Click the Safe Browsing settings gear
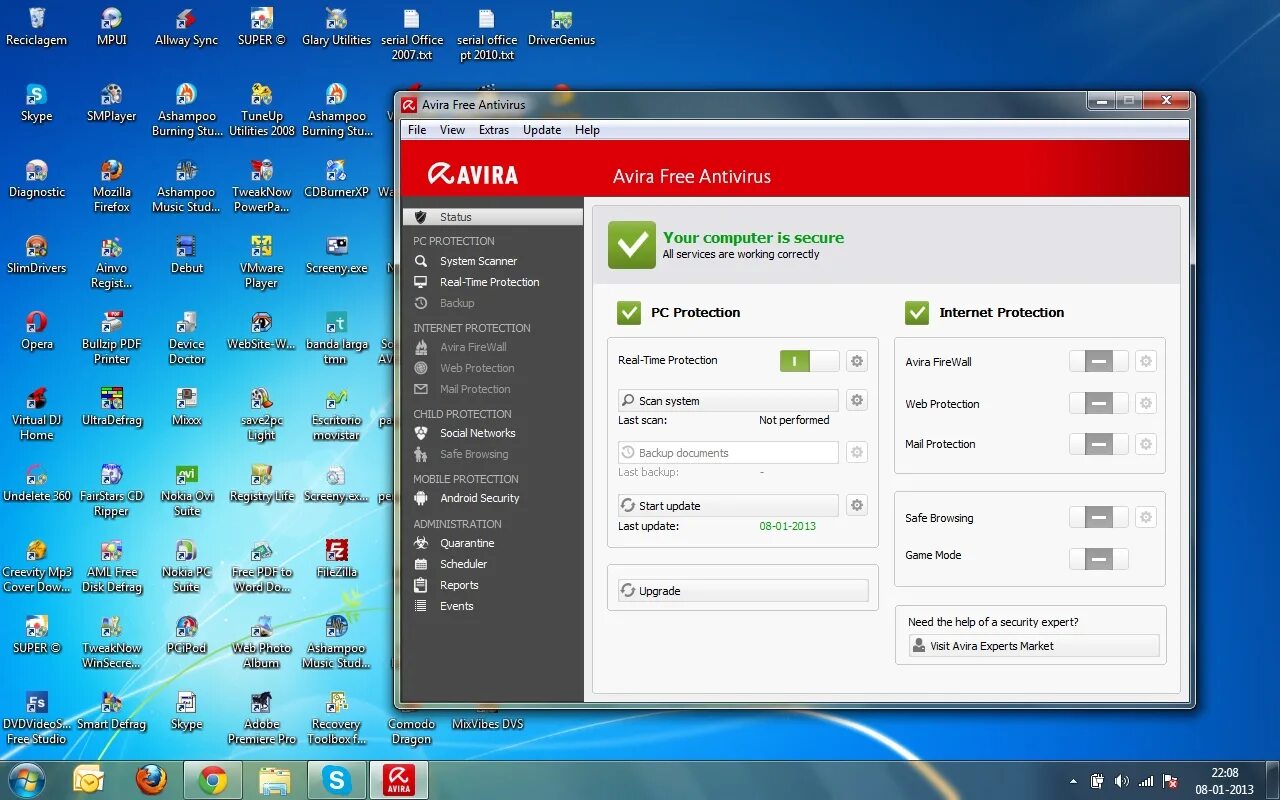The width and height of the screenshot is (1280, 800). [1146, 518]
